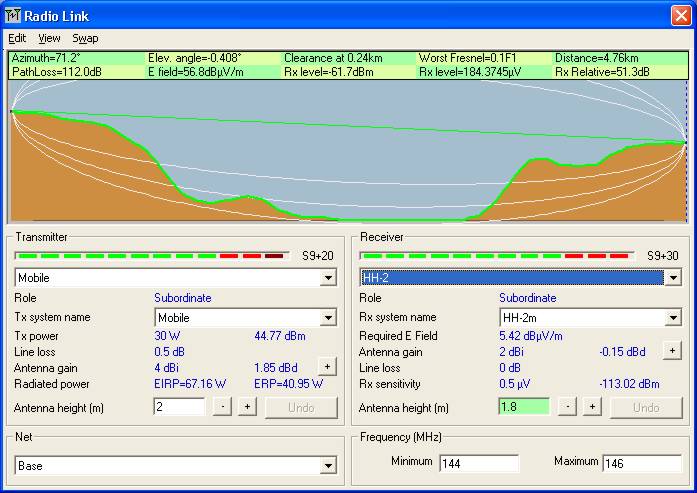Viewport: 697px width, 493px height.
Task: Increase the receiver antenna height with plus button
Action: [x=592, y=407]
